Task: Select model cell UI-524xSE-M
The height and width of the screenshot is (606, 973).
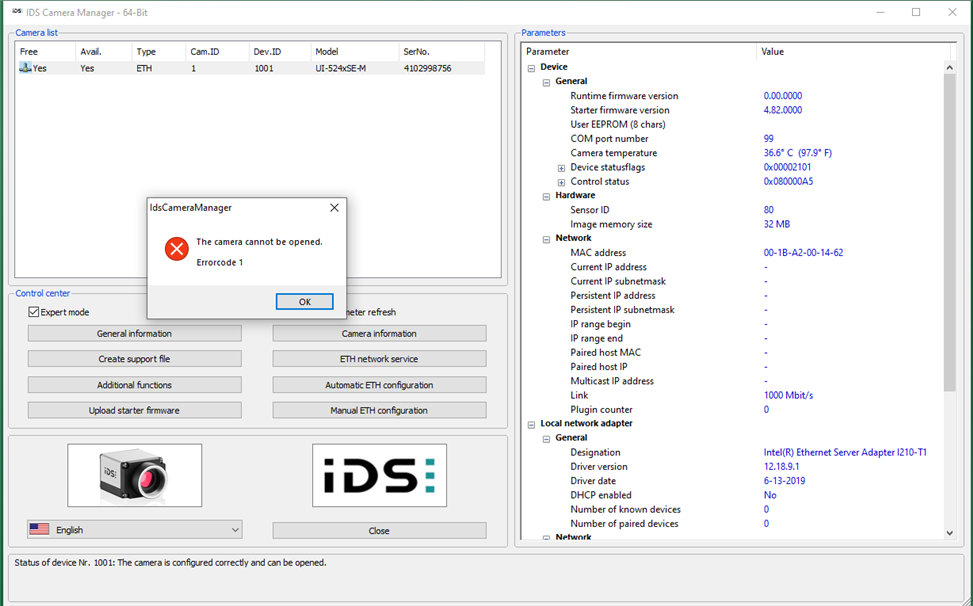Action: [x=340, y=68]
